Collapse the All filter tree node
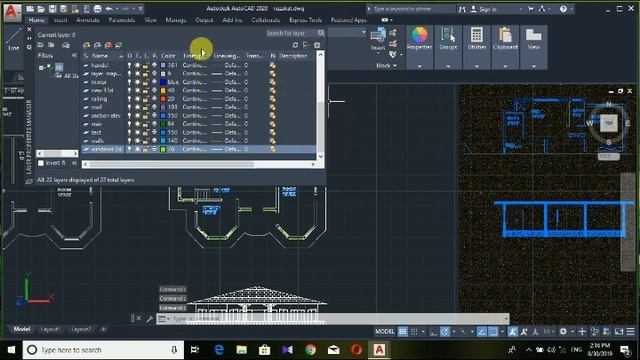This screenshot has height=360, width=640. pos(41,67)
